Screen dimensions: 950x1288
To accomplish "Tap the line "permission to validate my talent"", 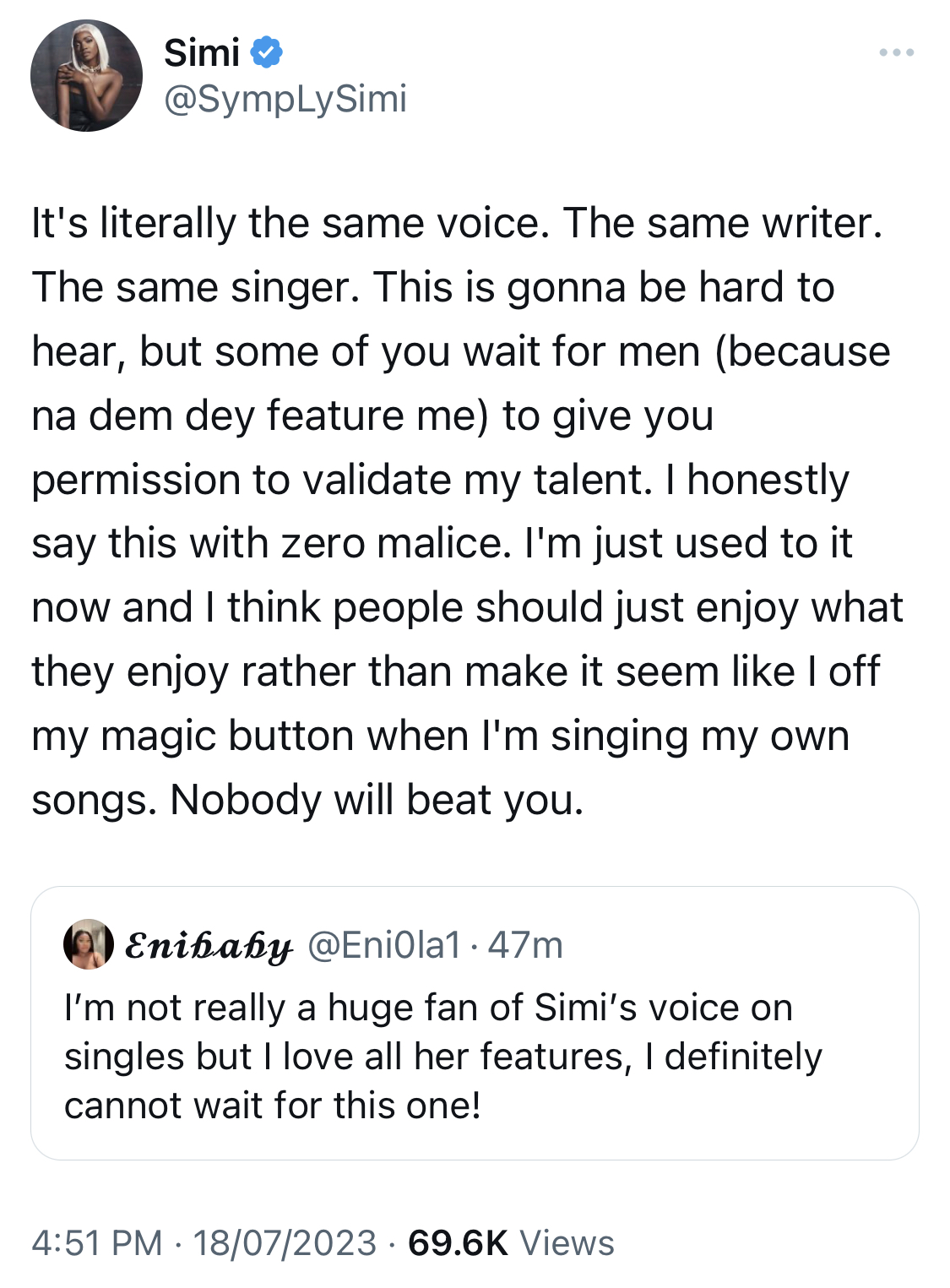I will tap(342, 481).
